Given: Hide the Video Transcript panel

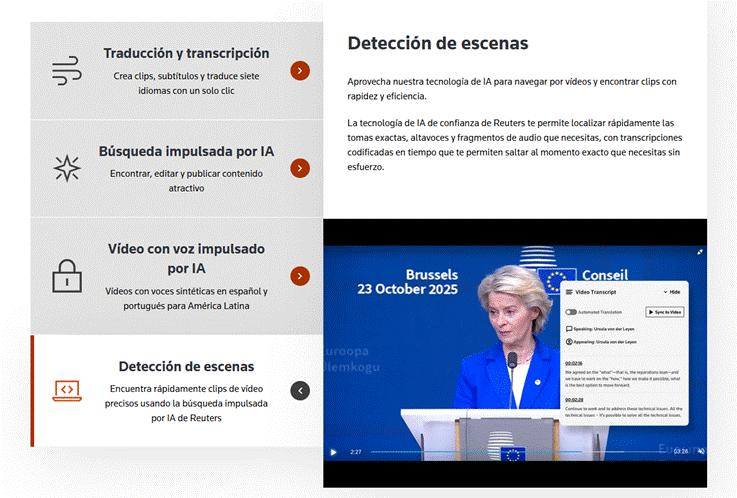Looking at the screenshot, I should click(x=672, y=292).
